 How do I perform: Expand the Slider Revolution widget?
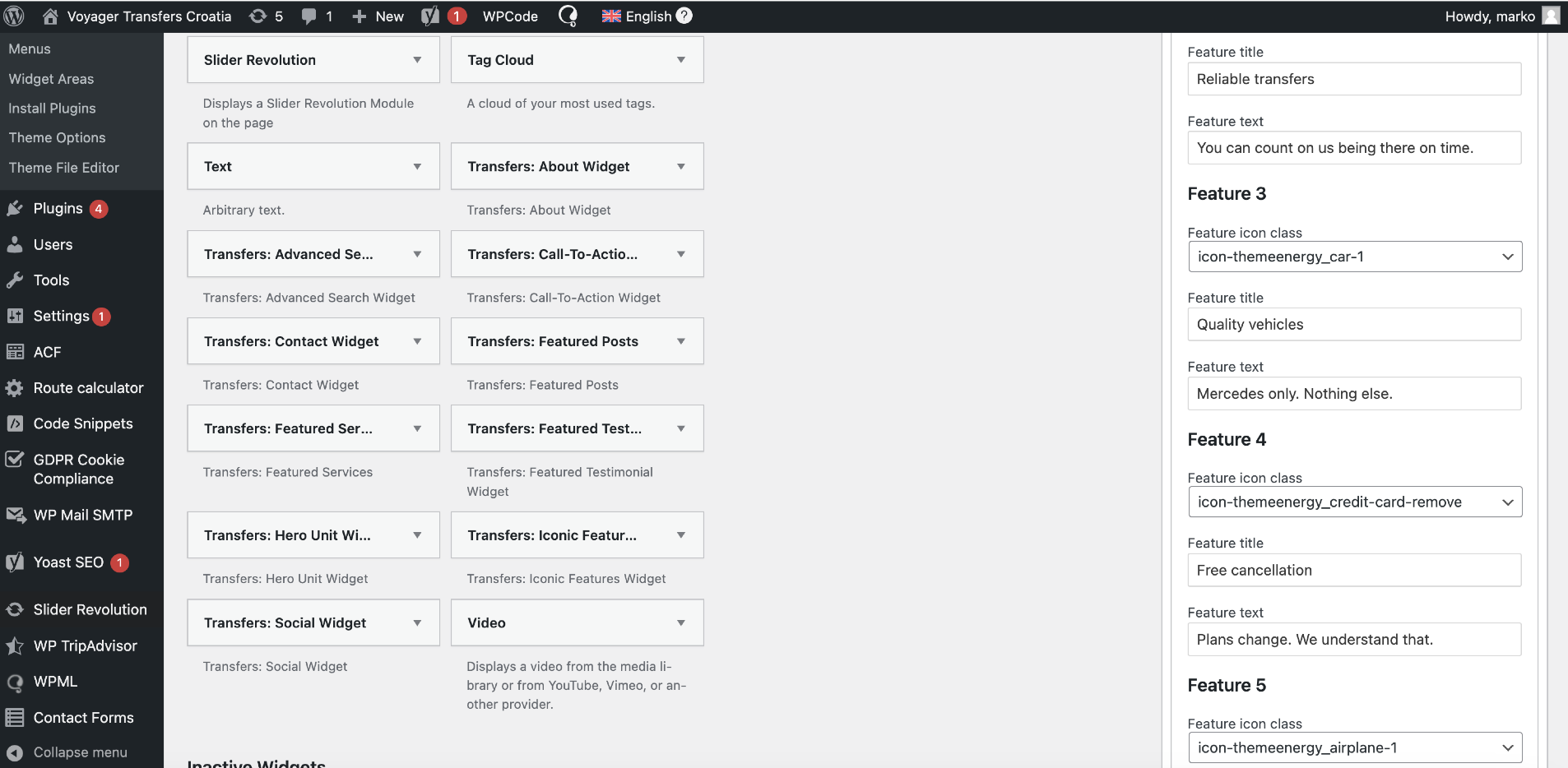417,60
